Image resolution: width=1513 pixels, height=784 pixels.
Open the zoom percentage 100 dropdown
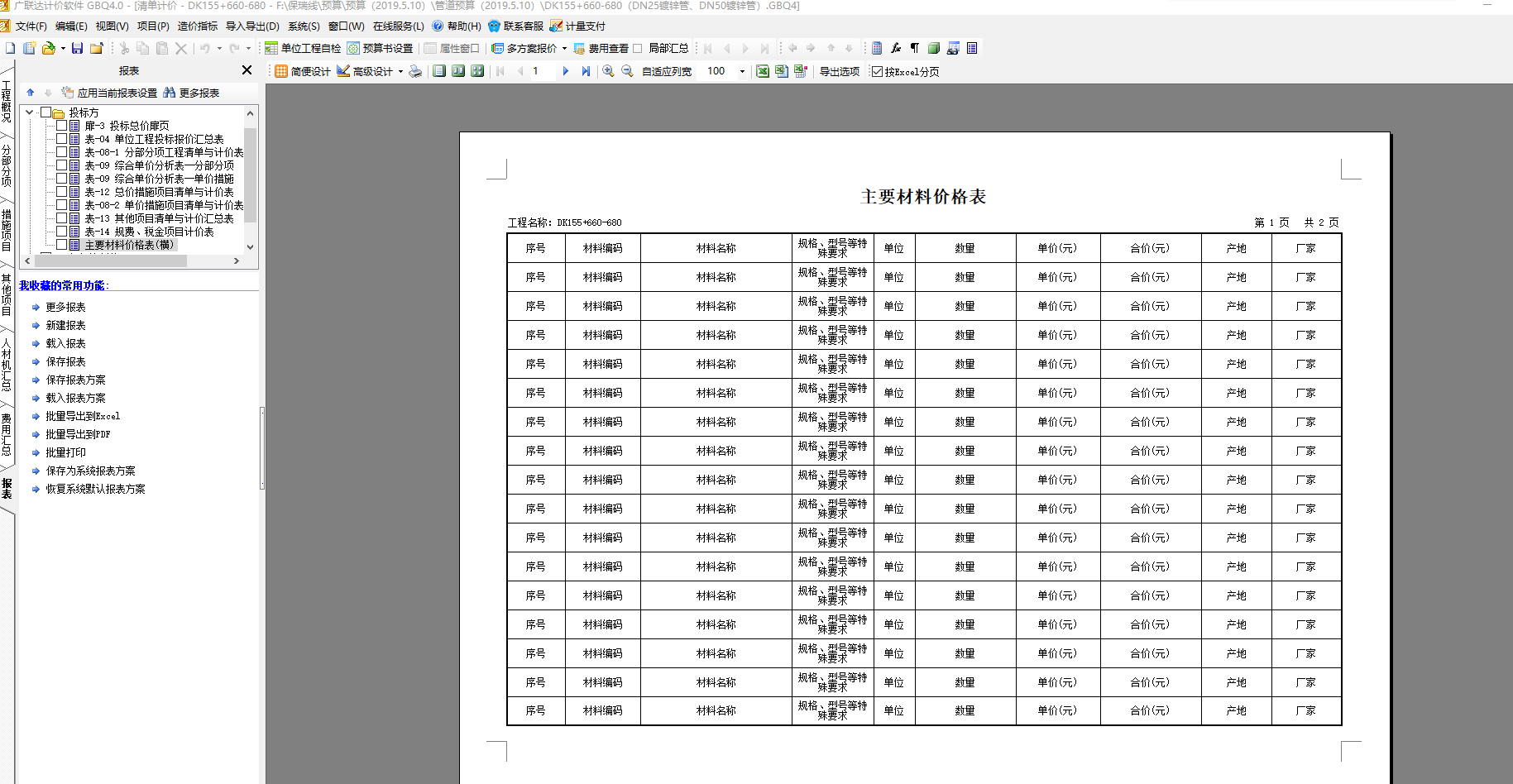tap(742, 71)
